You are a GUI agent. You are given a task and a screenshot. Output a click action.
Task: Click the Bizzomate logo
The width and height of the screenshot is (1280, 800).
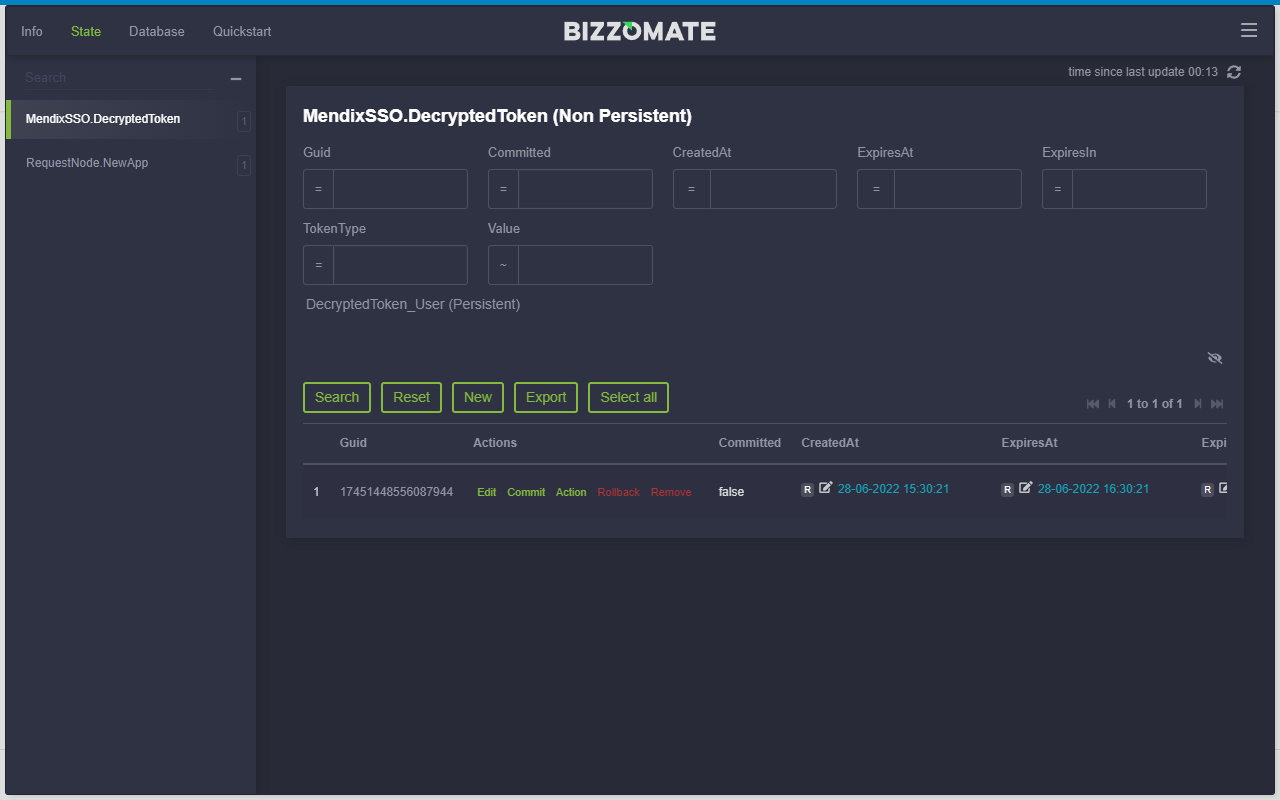[x=640, y=31]
